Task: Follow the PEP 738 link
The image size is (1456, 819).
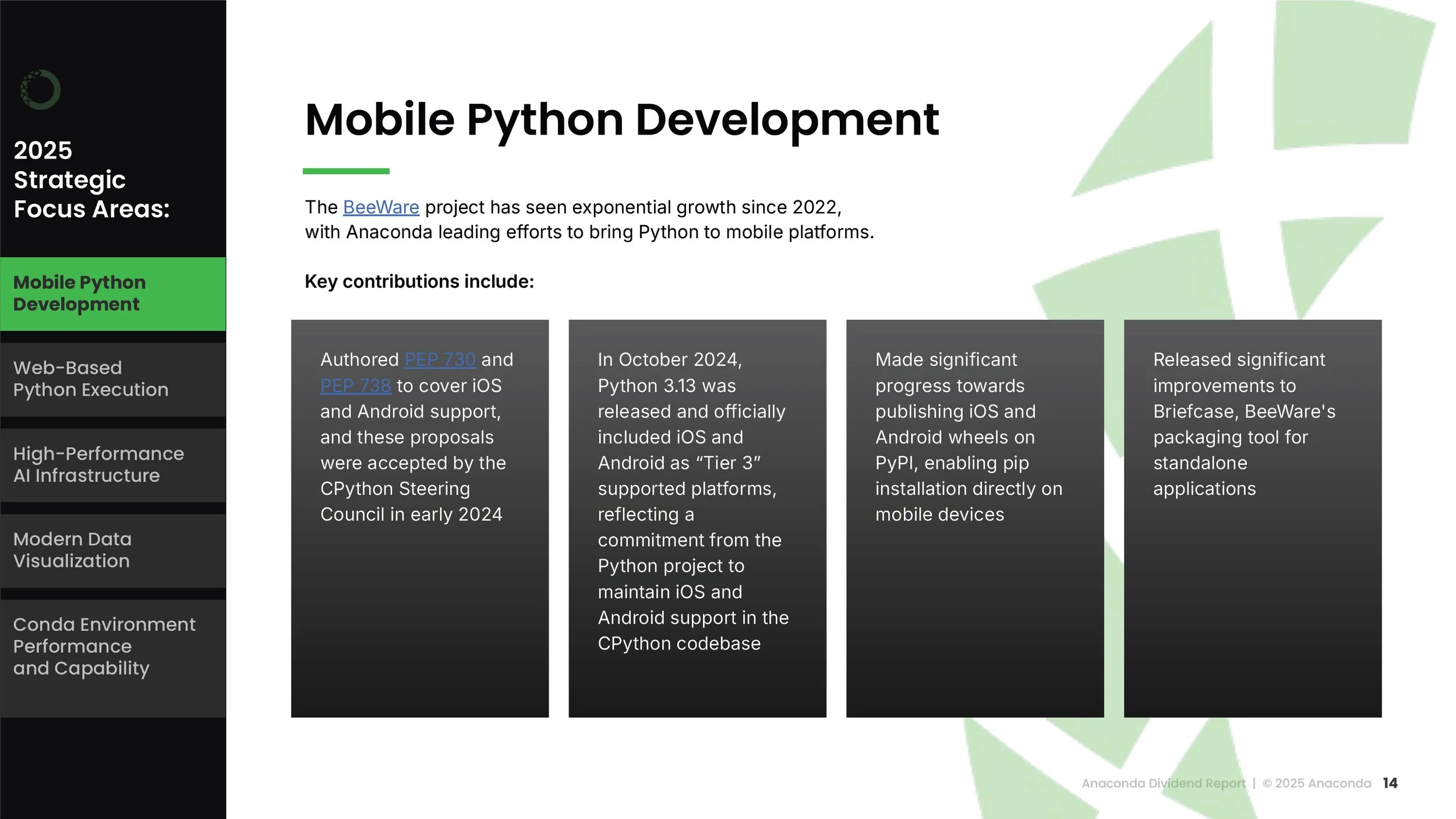Action: click(x=355, y=386)
